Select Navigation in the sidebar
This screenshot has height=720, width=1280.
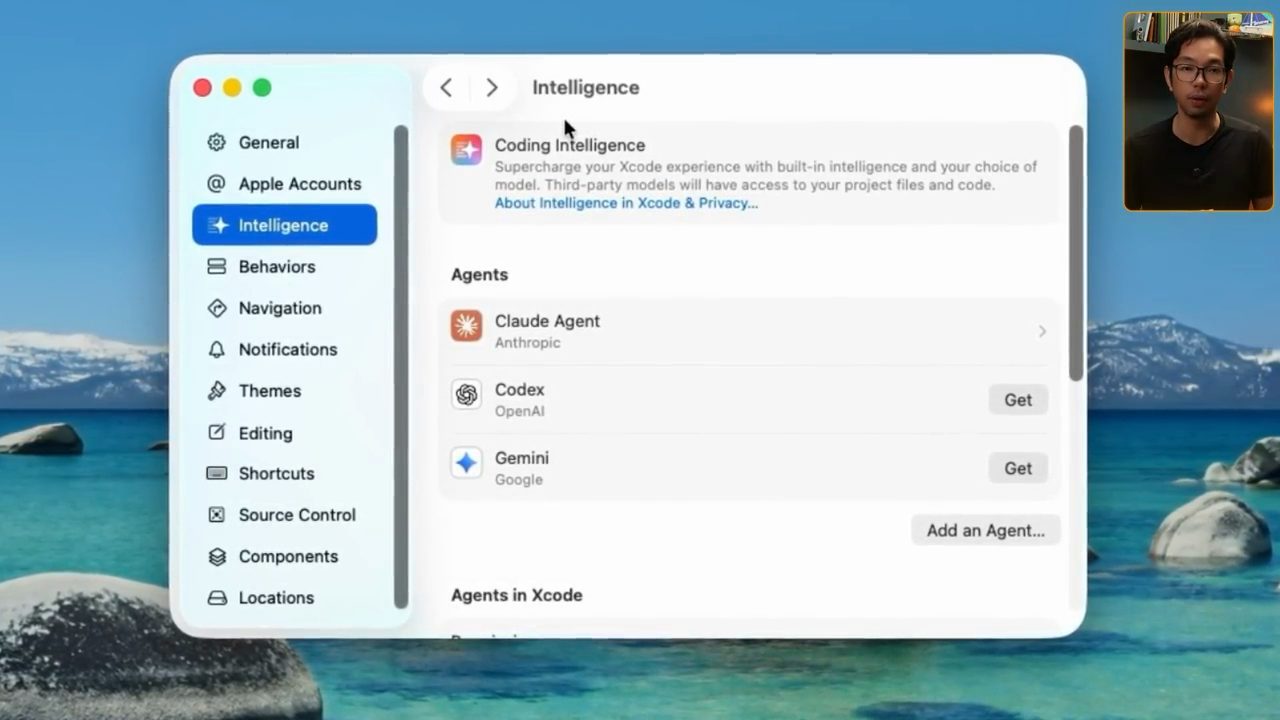[x=285, y=308]
